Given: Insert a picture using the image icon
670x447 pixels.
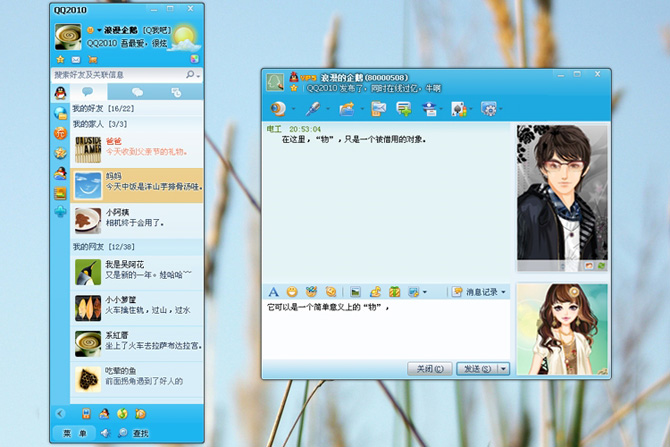Looking at the screenshot, I should 355,292.
